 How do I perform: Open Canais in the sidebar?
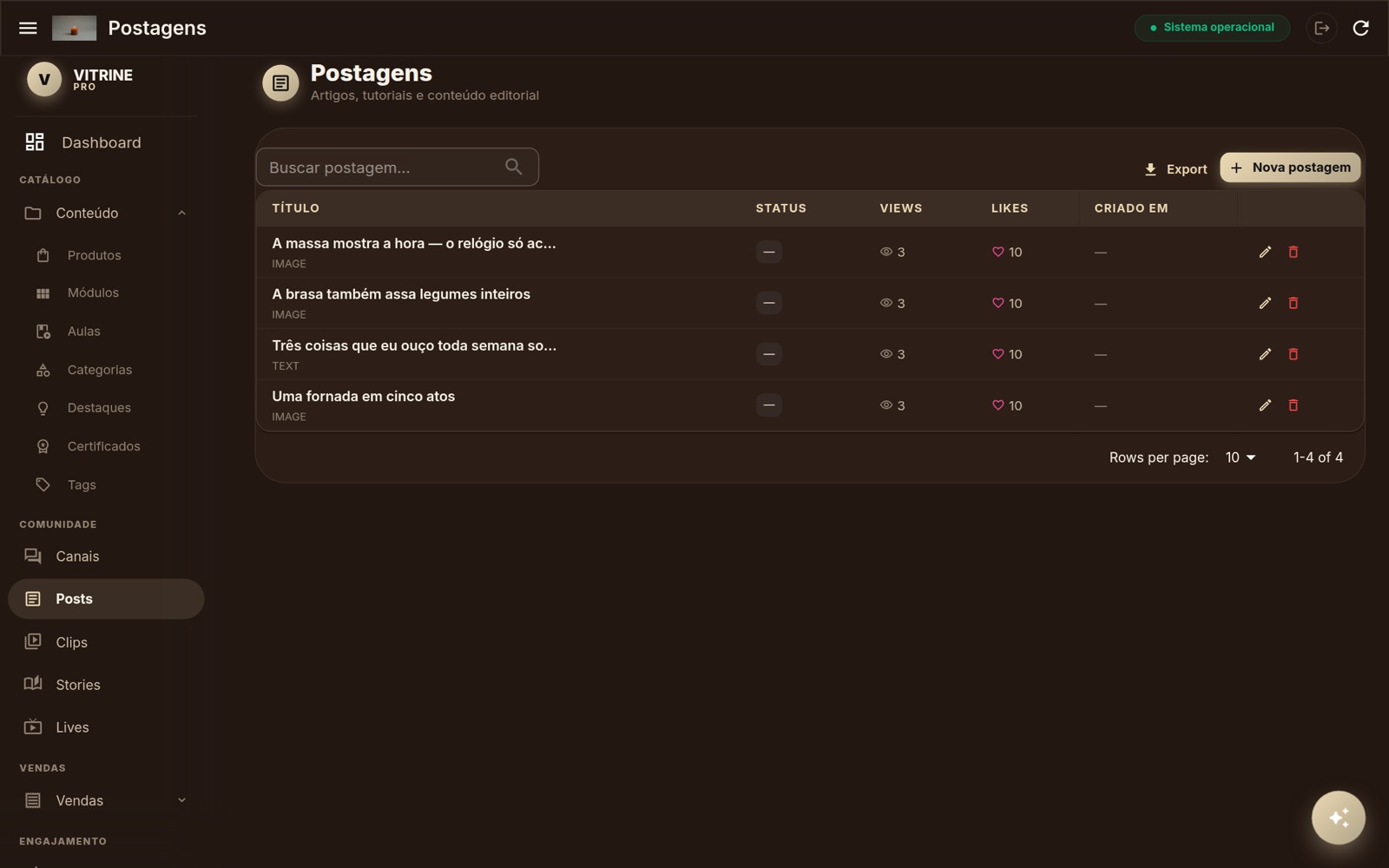(106, 556)
